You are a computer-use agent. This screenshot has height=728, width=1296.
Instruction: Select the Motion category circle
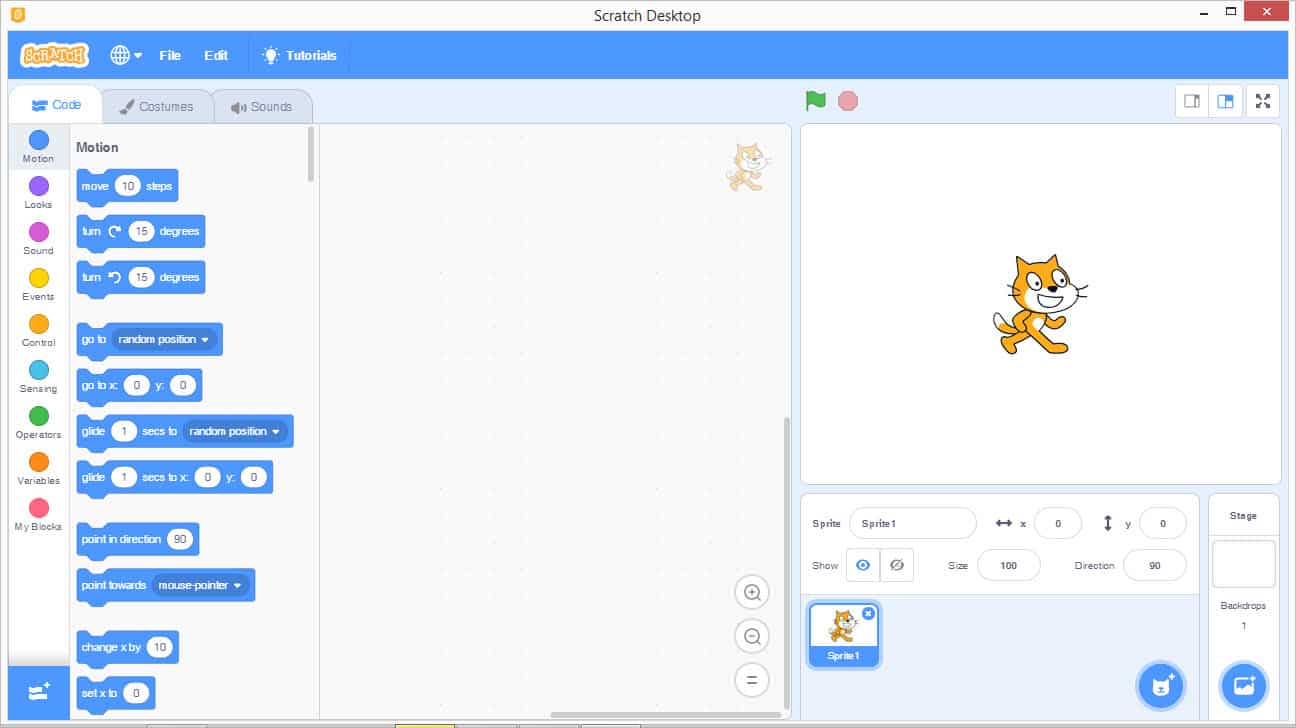(x=39, y=140)
